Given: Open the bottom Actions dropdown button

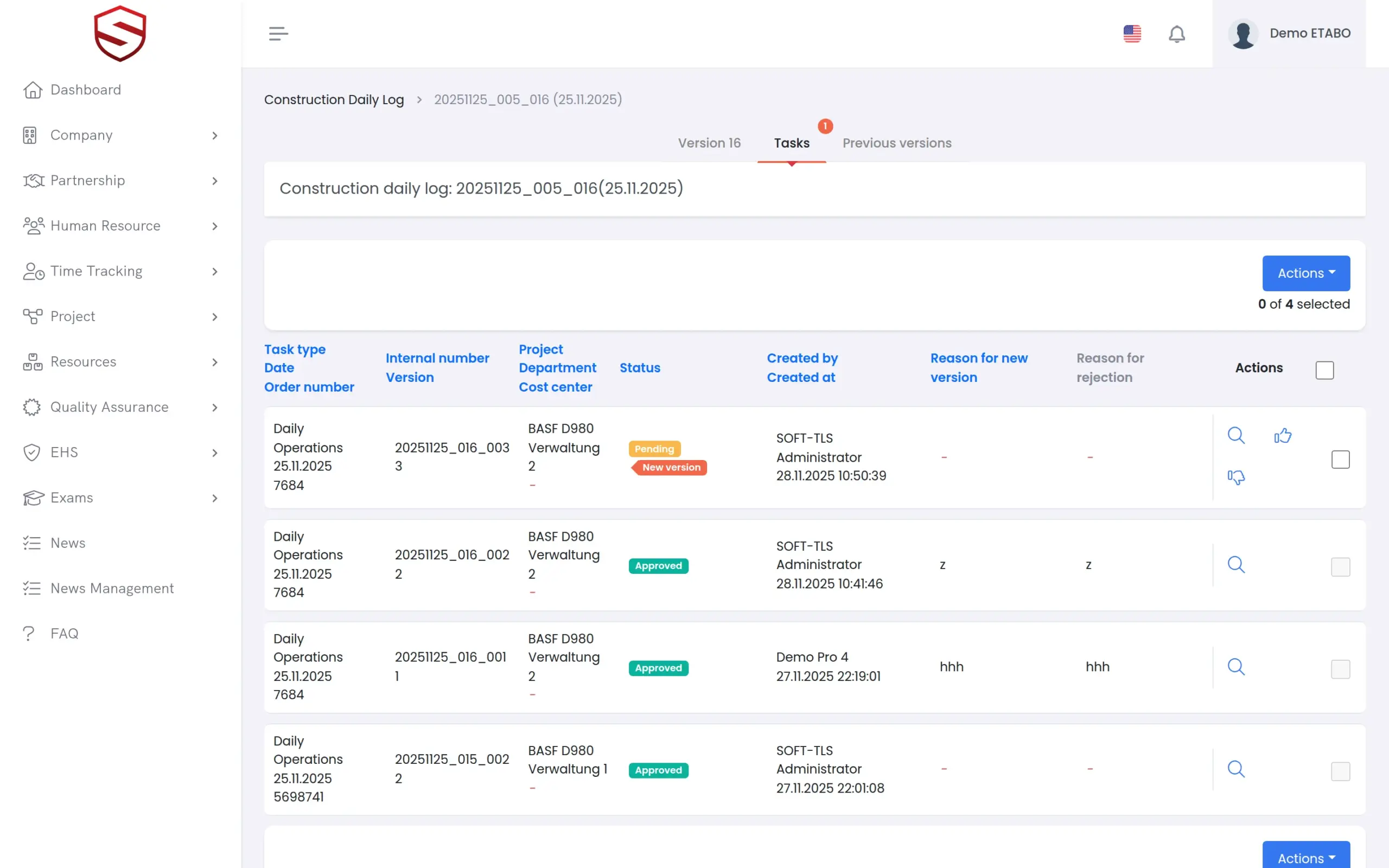Looking at the screenshot, I should (x=1306, y=856).
